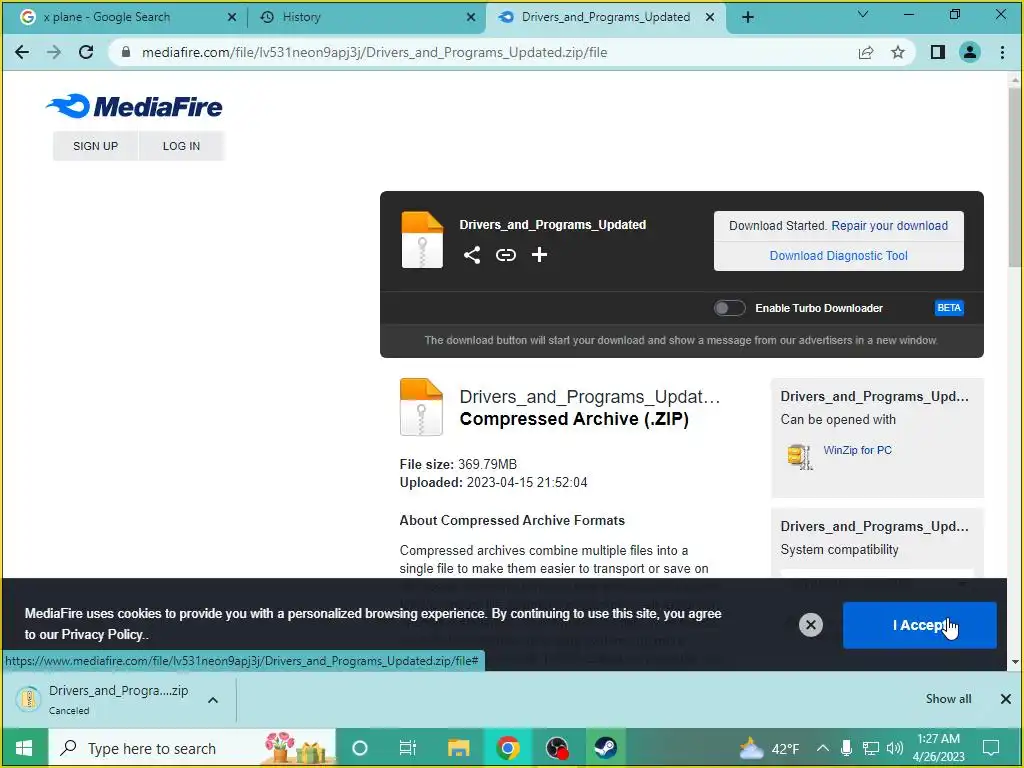Open the Repair your download link
The height and width of the screenshot is (768, 1024).
pyautogui.click(x=889, y=226)
